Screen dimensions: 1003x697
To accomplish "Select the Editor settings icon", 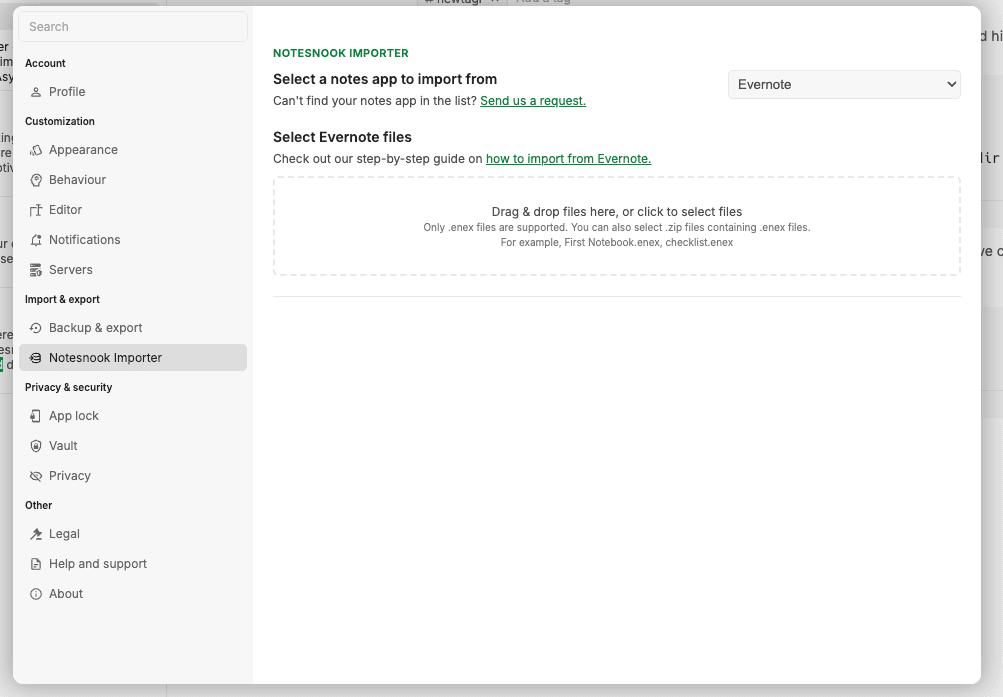I will pyautogui.click(x=35, y=209).
